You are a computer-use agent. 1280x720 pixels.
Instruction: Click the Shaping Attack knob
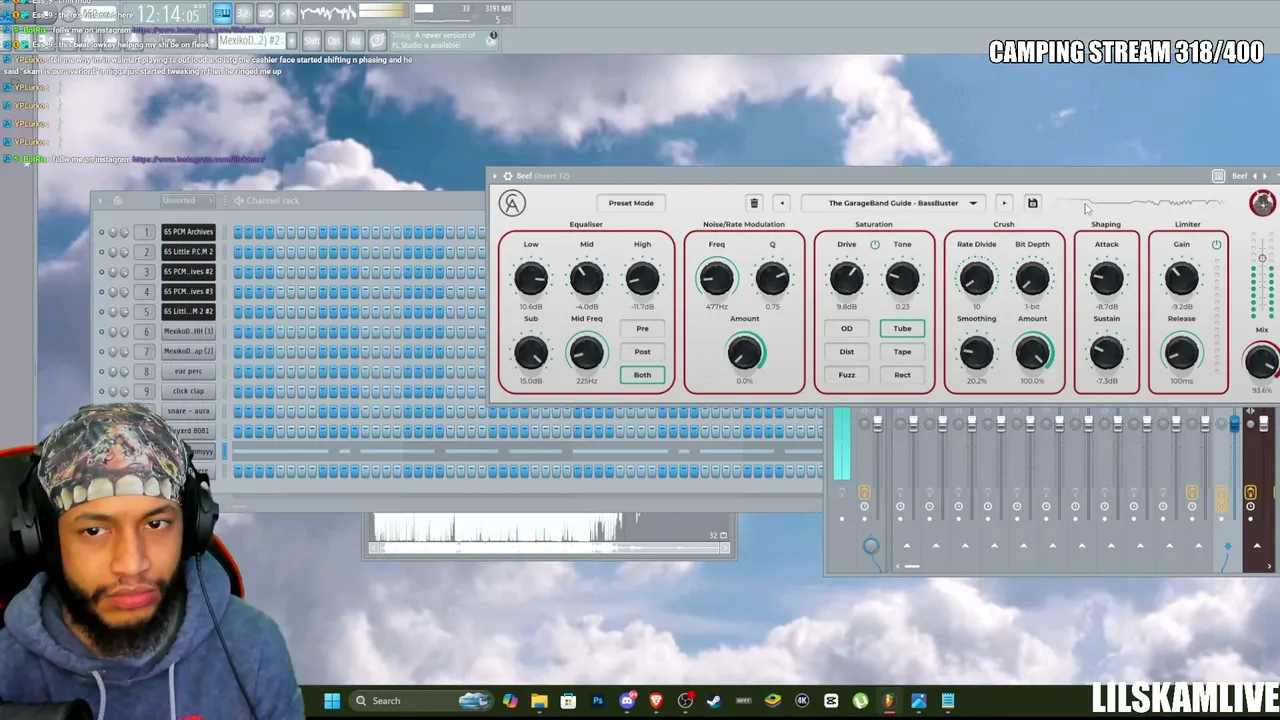coord(1106,278)
